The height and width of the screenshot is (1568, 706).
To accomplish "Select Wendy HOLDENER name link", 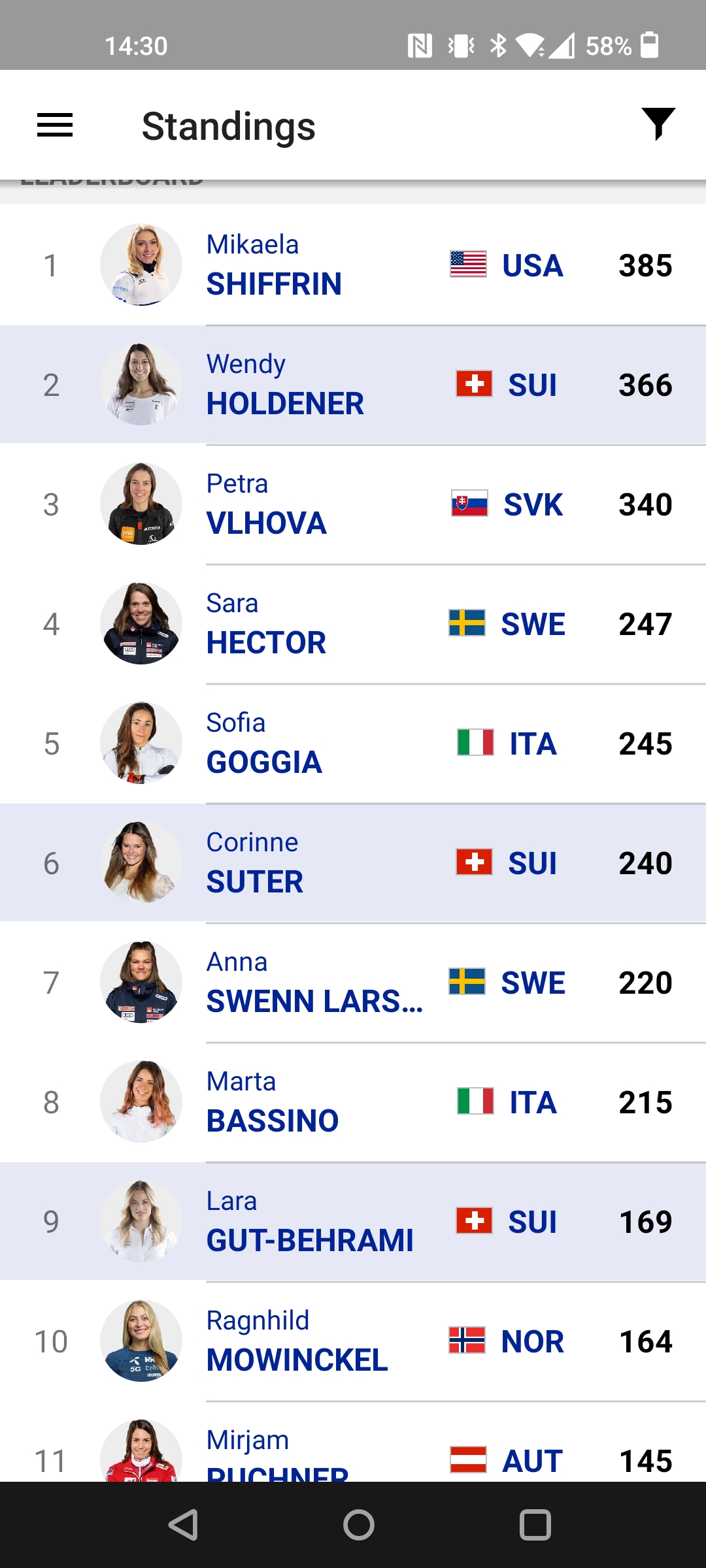I will 285,384.
